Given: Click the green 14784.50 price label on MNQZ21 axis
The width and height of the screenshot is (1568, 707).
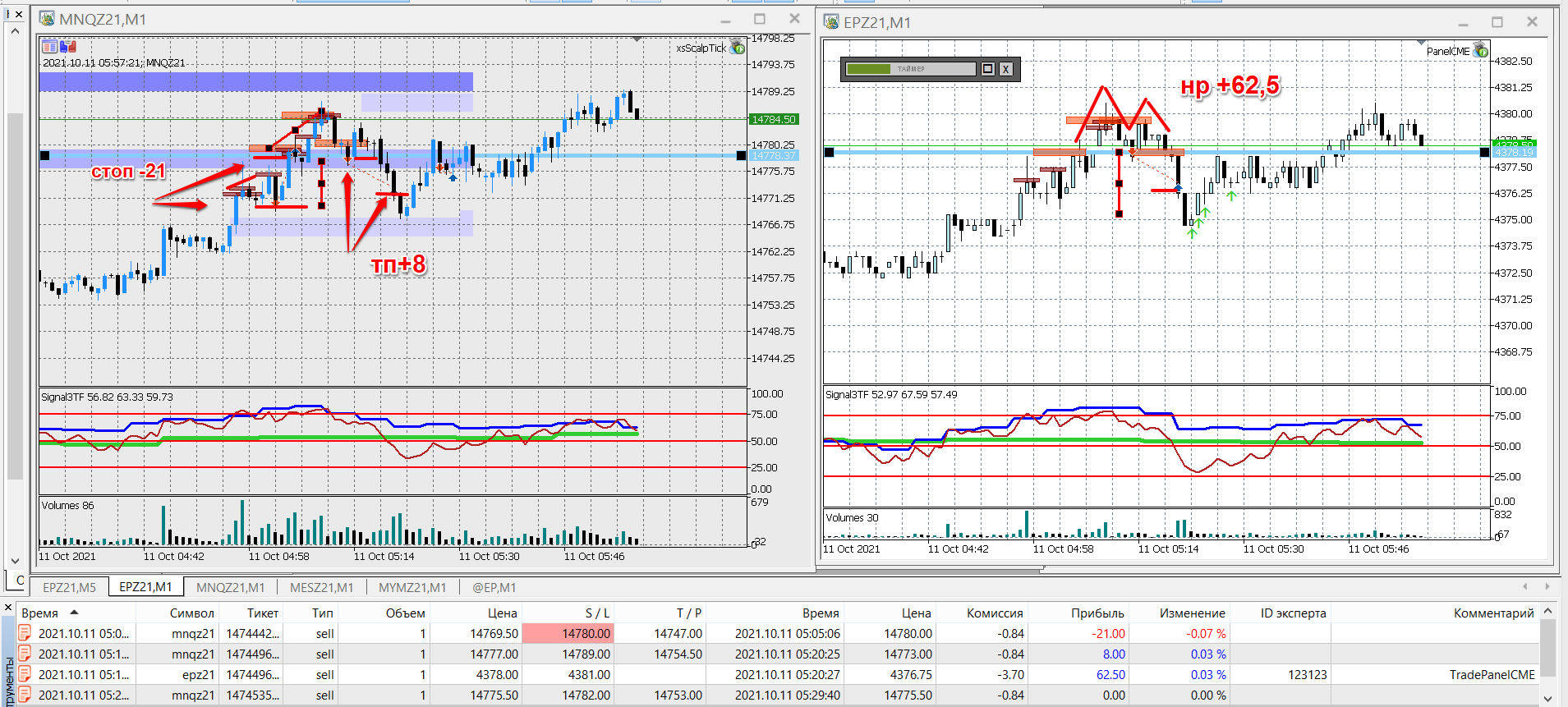Looking at the screenshot, I should click(x=775, y=119).
